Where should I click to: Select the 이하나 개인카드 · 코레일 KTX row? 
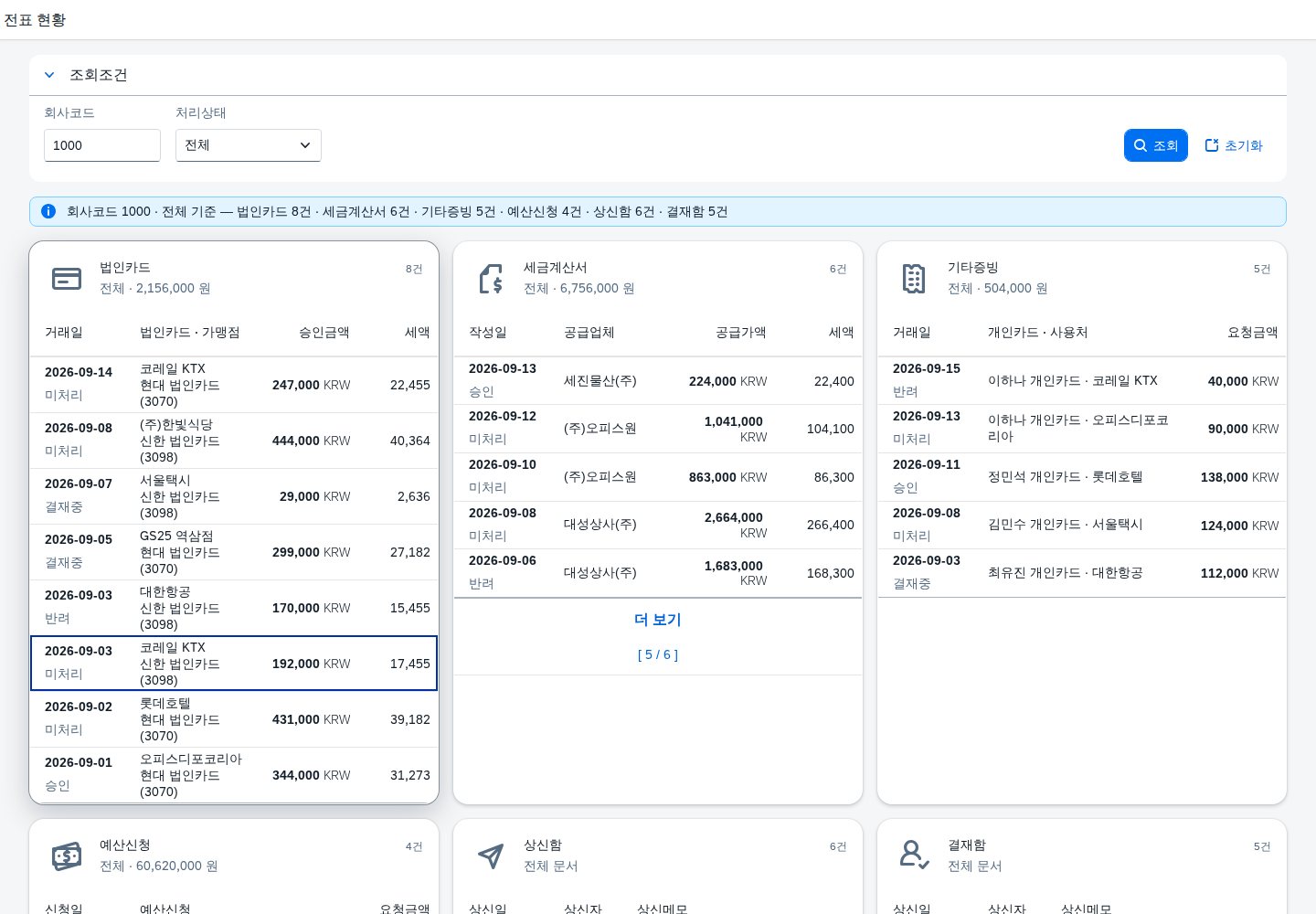tap(1082, 381)
